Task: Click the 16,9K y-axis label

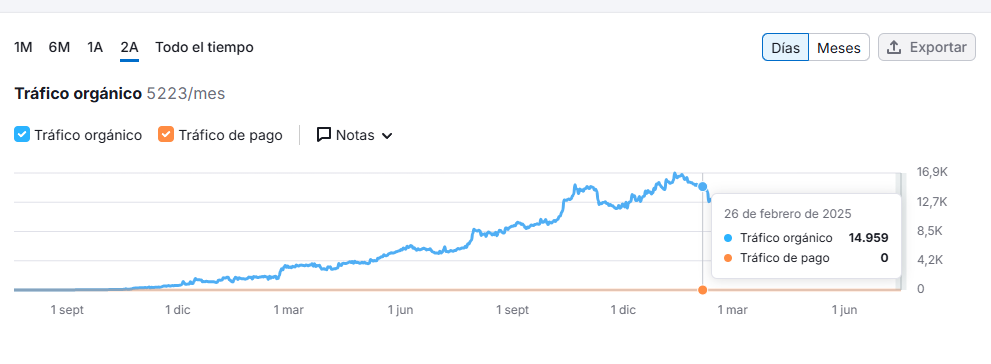Action: pyautogui.click(x=932, y=173)
